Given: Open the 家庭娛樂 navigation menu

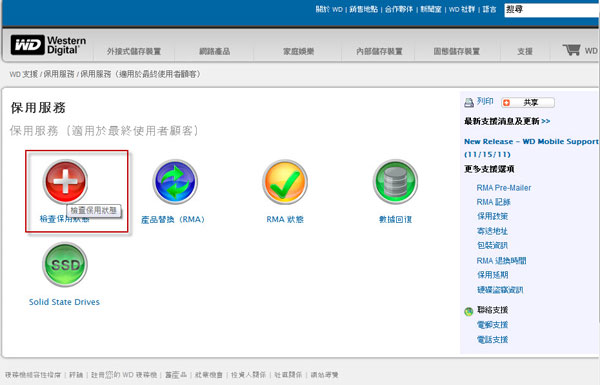Looking at the screenshot, I should click(298, 51).
